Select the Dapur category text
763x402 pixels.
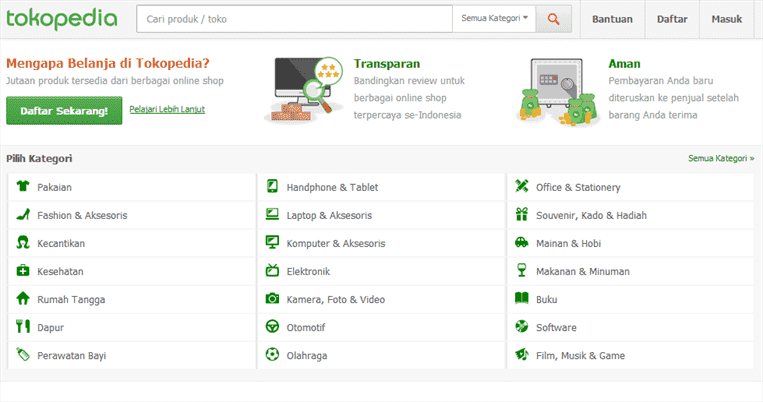point(51,328)
